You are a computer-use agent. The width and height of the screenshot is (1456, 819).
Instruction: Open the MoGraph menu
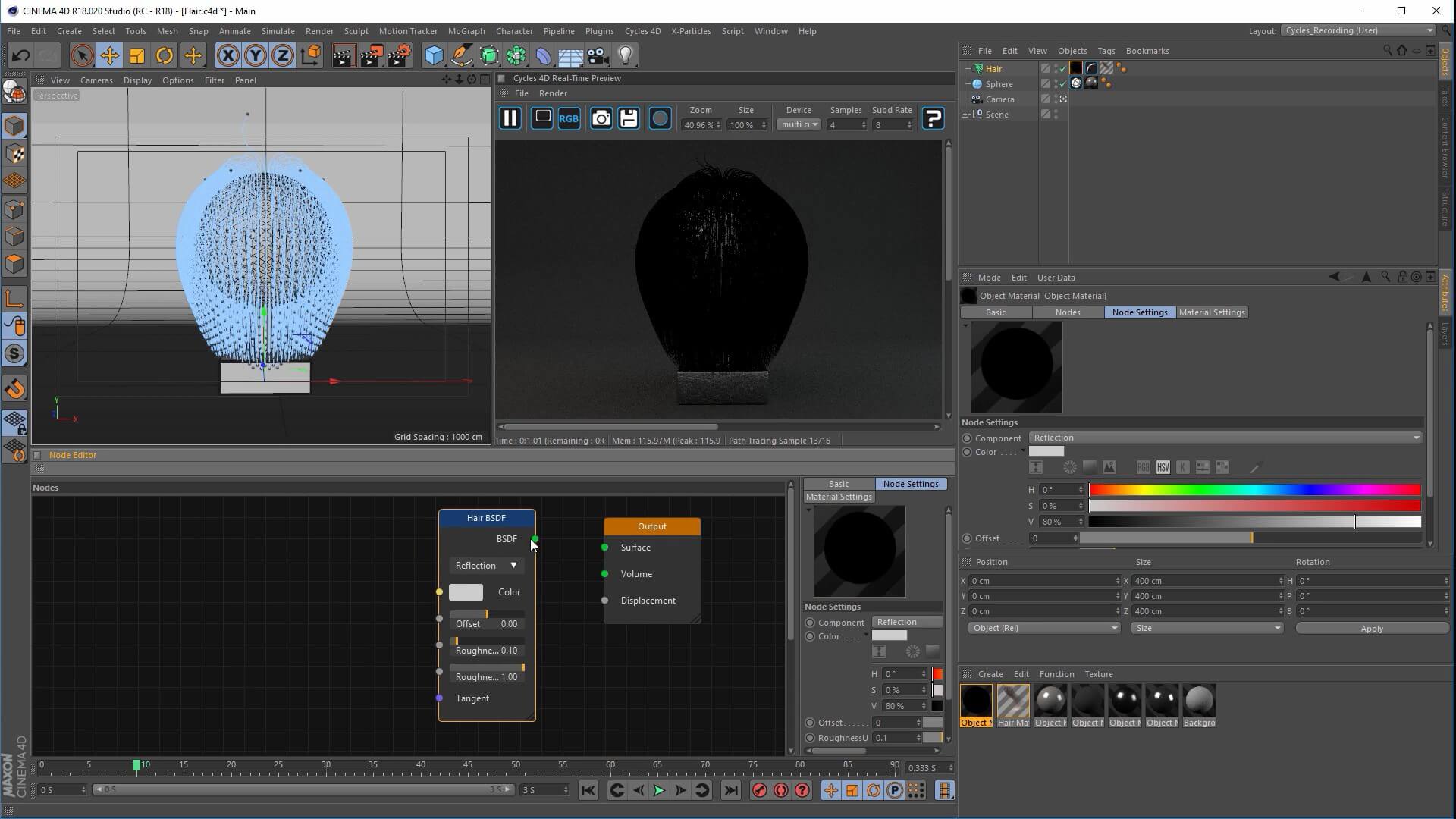tap(466, 31)
